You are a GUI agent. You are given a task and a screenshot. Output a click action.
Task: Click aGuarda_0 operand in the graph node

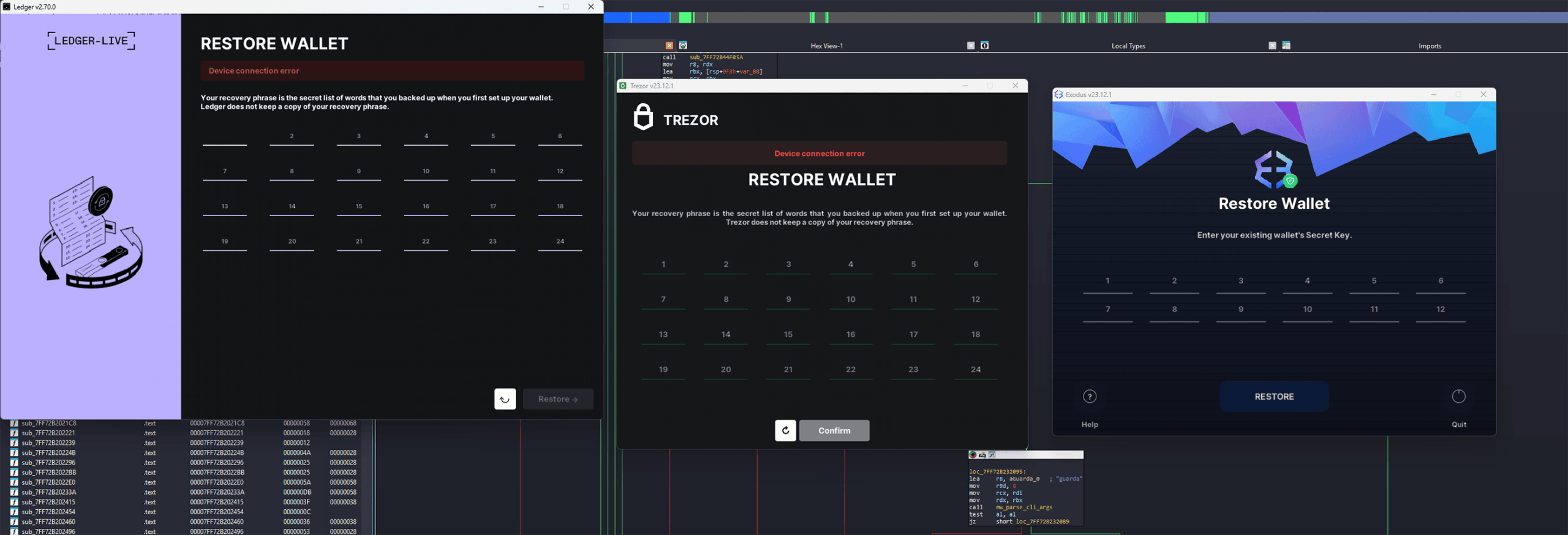[x=1025, y=479]
